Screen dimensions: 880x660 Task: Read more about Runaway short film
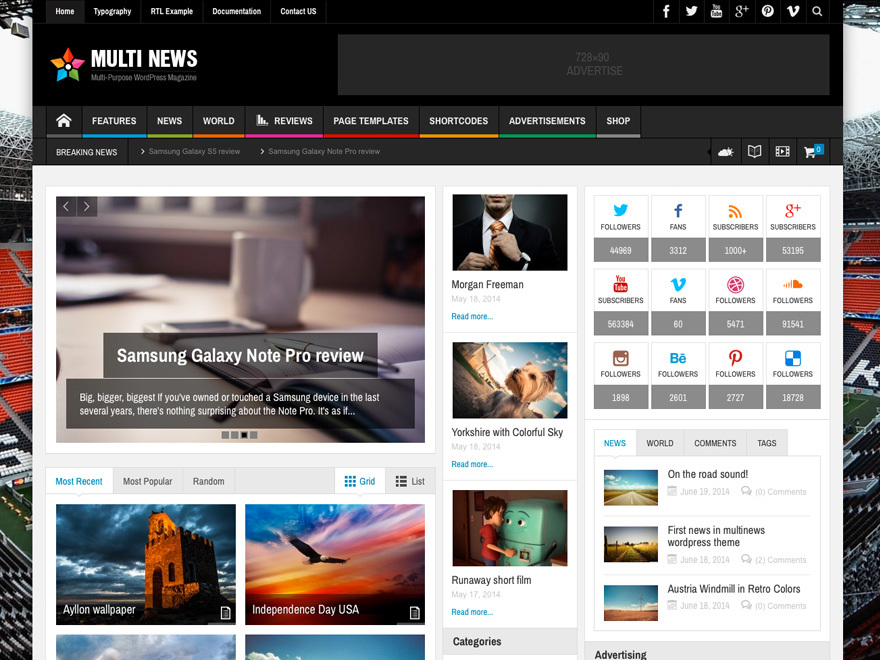point(472,612)
